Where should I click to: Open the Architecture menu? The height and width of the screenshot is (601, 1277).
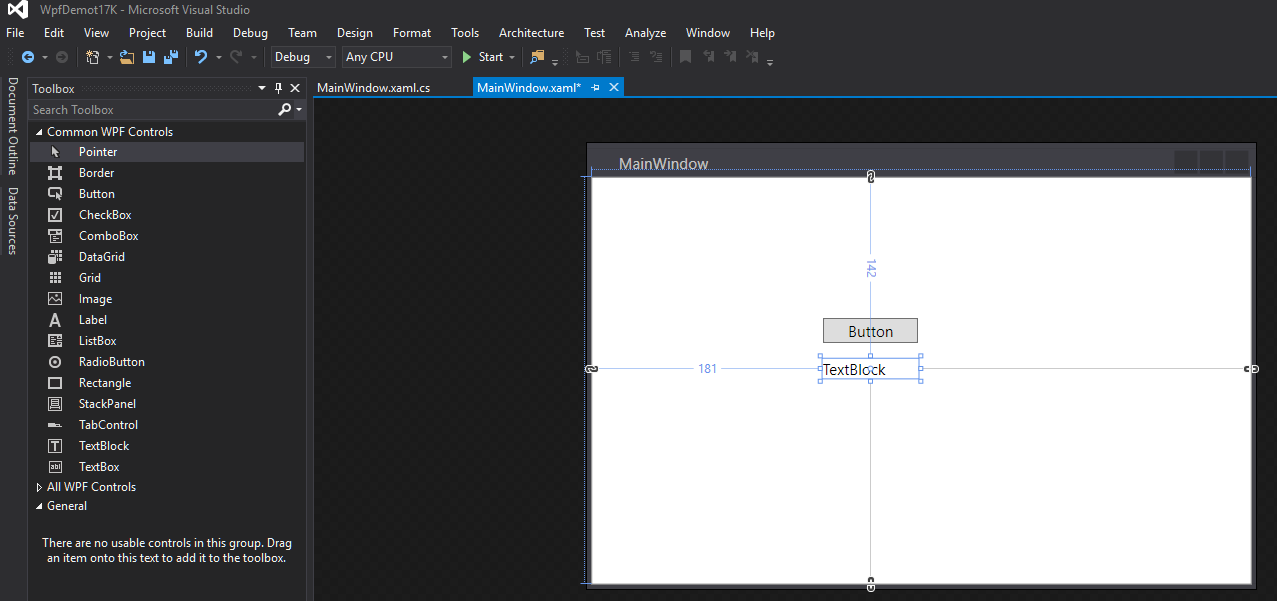point(531,33)
